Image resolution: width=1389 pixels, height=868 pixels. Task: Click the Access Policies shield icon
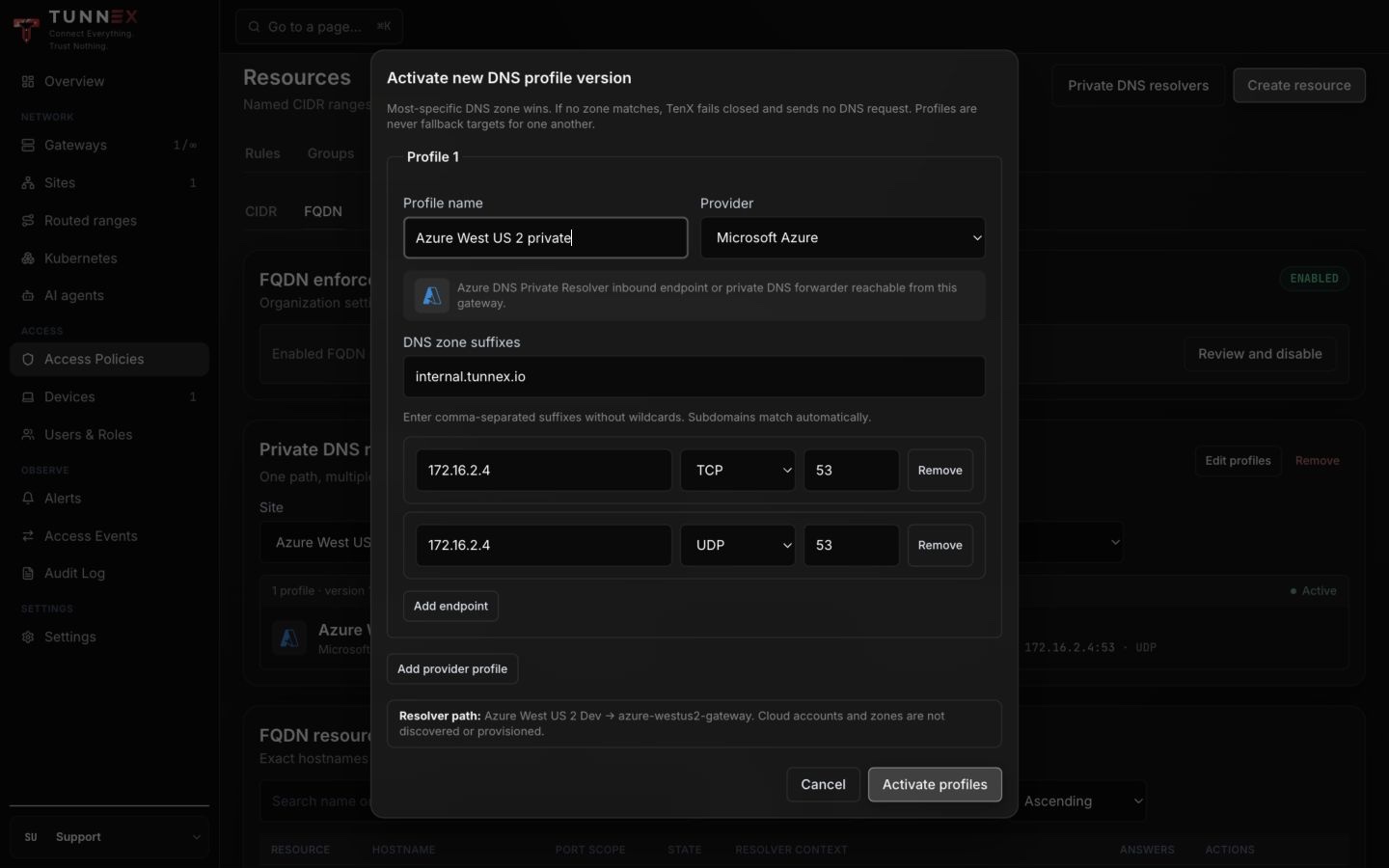[28, 360]
